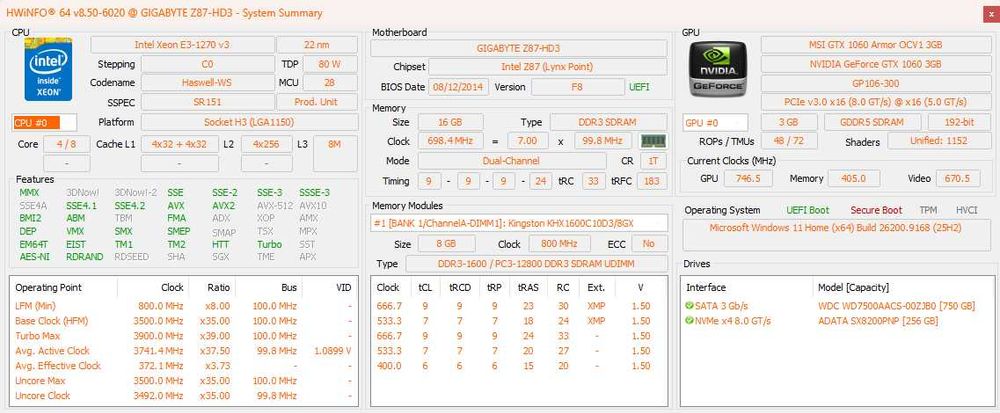Screen dimensions: 1000x413
Task: Click the SSPEC value SR151
Action: point(207,102)
